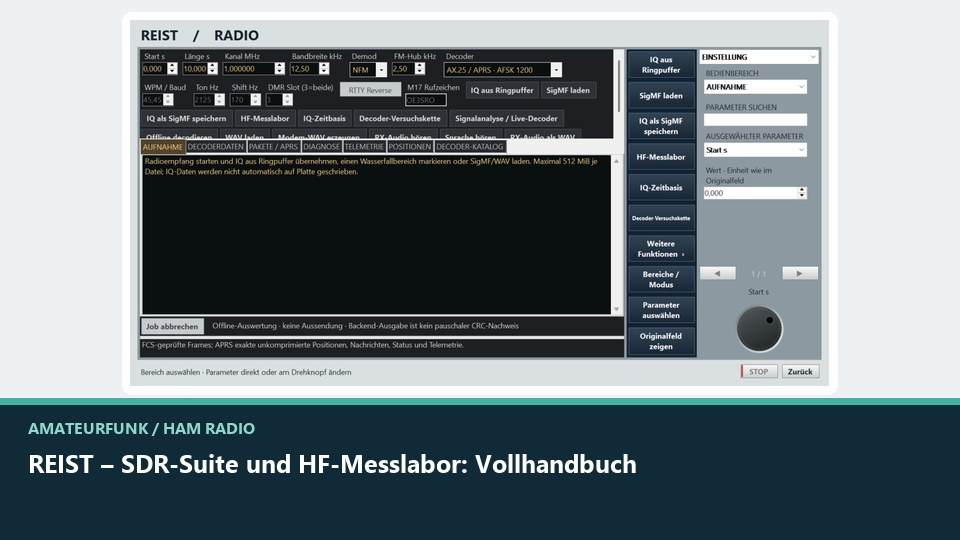Click IQ-Zeitbasis side panel button

pos(661,187)
